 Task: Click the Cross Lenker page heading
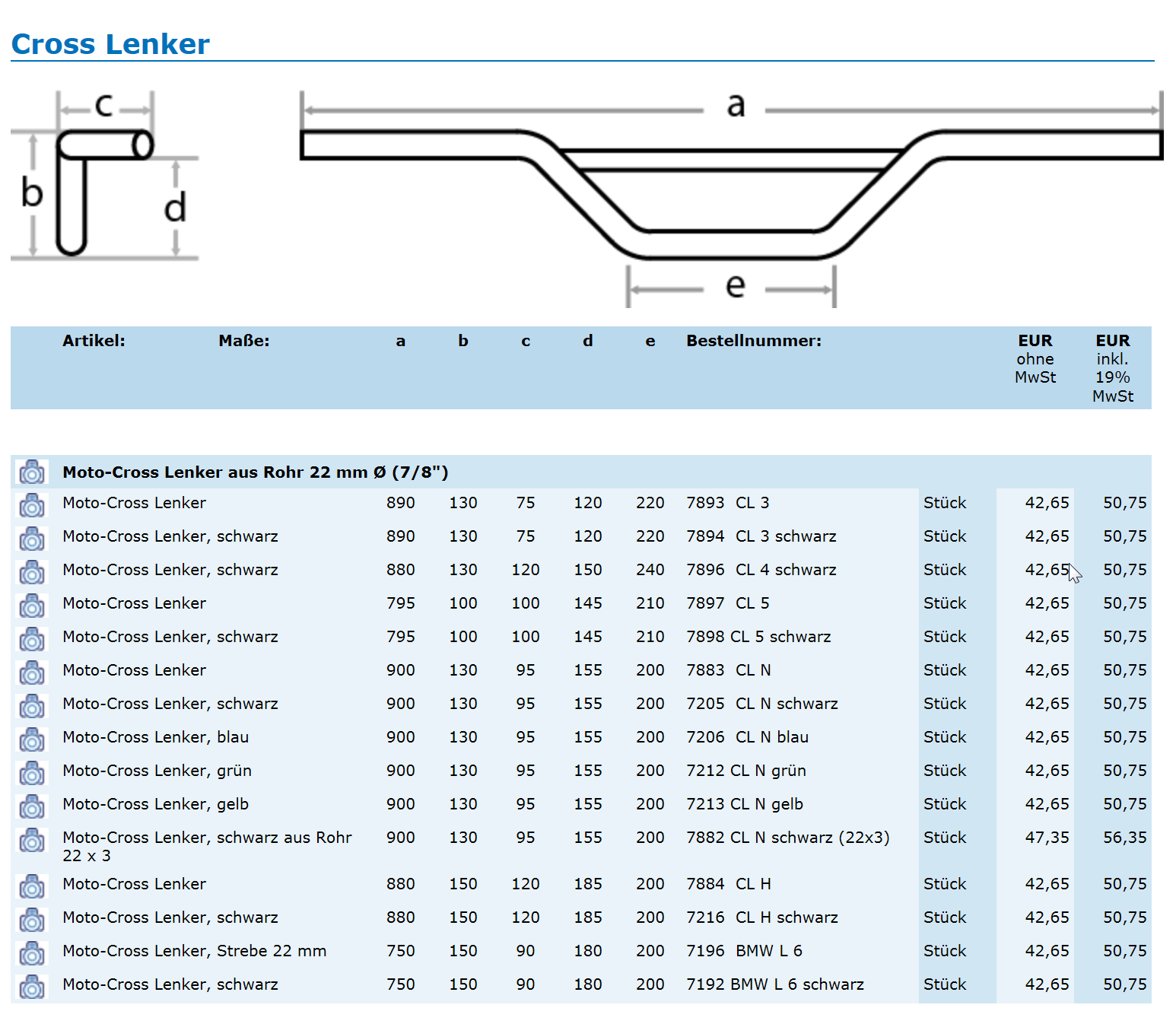[110, 44]
